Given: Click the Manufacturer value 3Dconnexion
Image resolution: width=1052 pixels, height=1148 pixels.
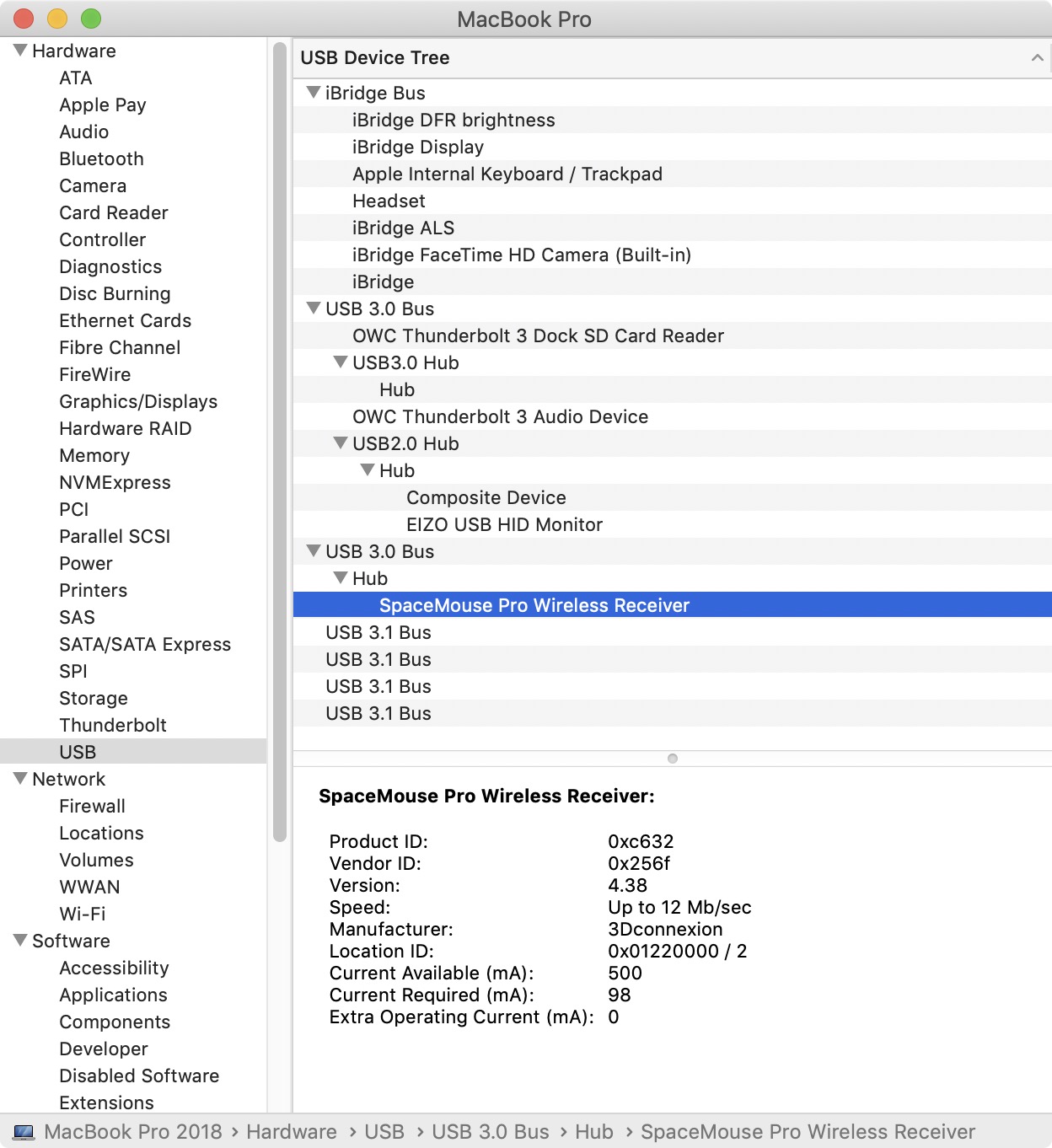Looking at the screenshot, I should click(x=665, y=929).
